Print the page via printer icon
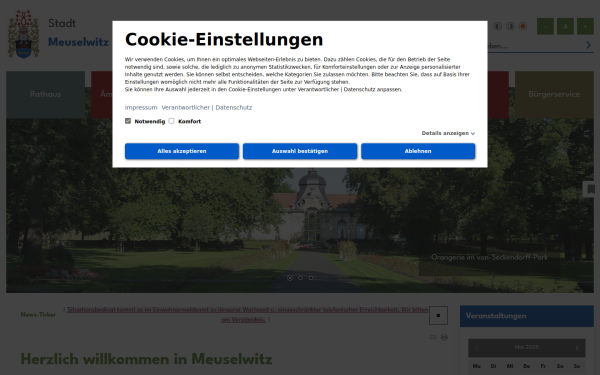600x375 pixels. (x=444, y=337)
